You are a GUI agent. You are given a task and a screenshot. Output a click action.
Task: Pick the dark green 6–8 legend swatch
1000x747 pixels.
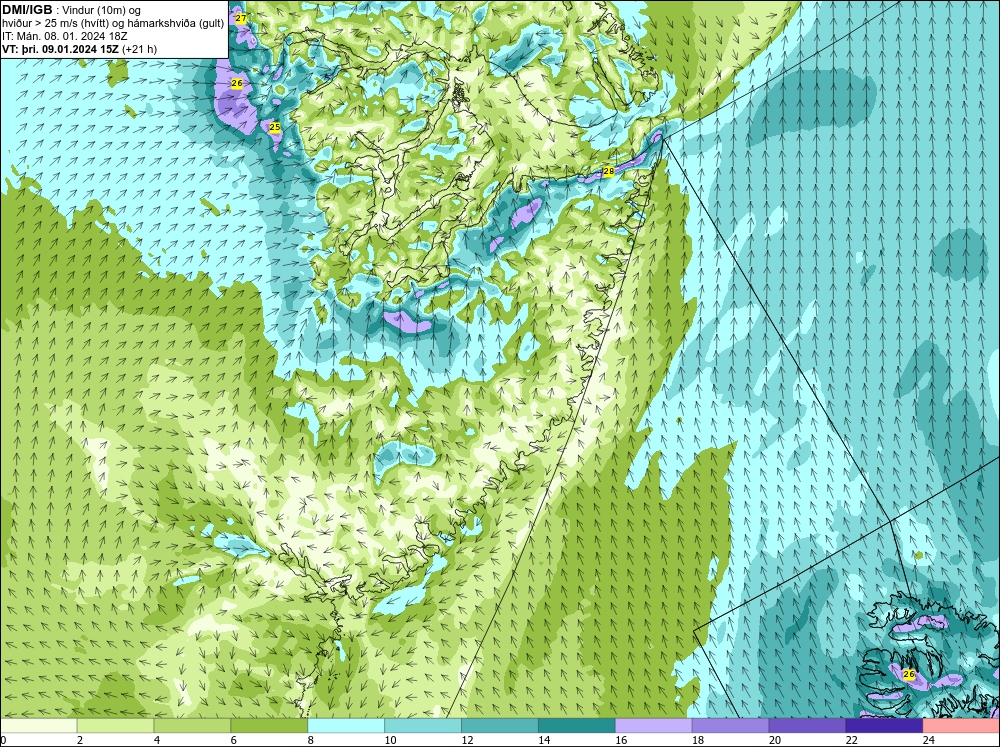click(x=269, y=725)
